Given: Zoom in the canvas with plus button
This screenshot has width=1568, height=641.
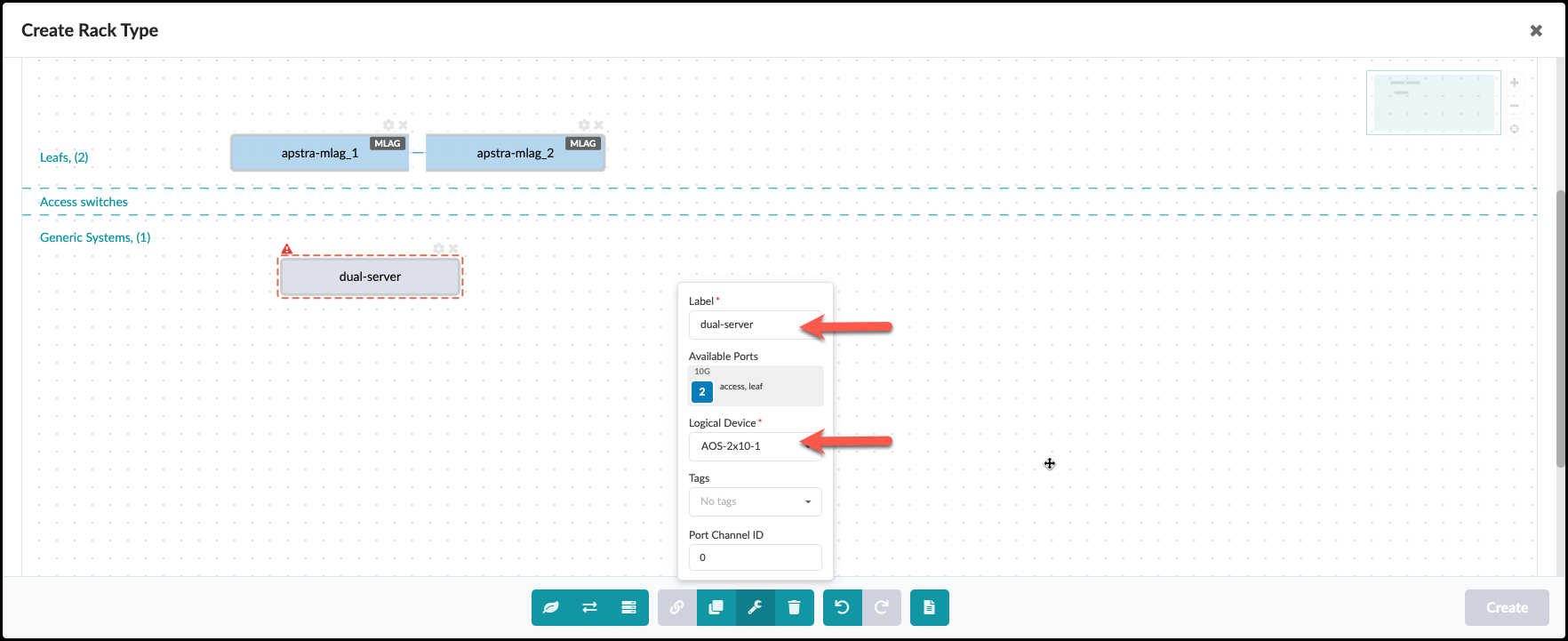Looking at the screenshot, I should (x=1515, y=83).
